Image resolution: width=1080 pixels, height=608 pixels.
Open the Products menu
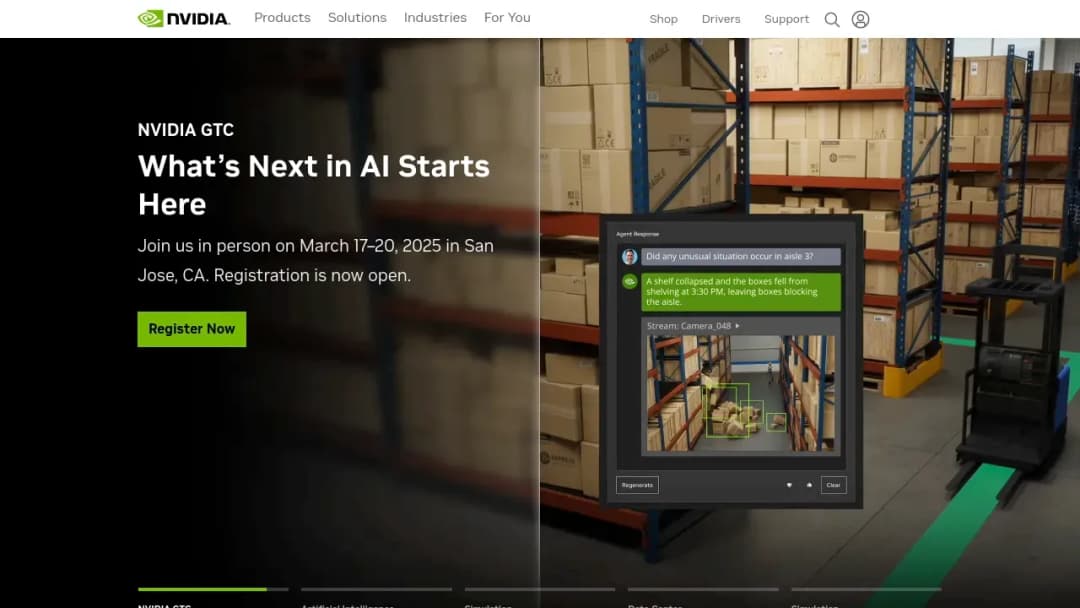coord(282,18)
